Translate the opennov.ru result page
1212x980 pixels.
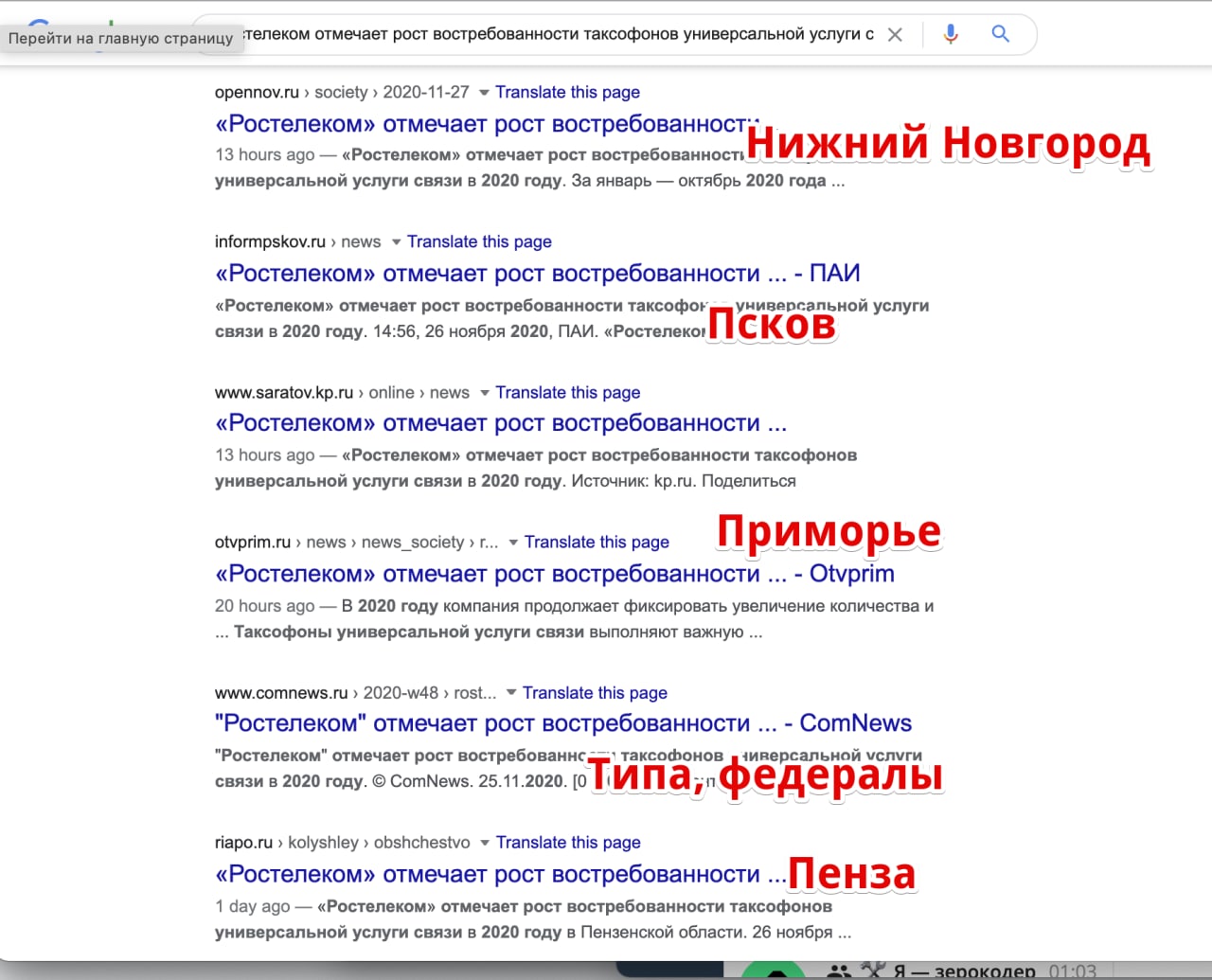click(567, 92)
